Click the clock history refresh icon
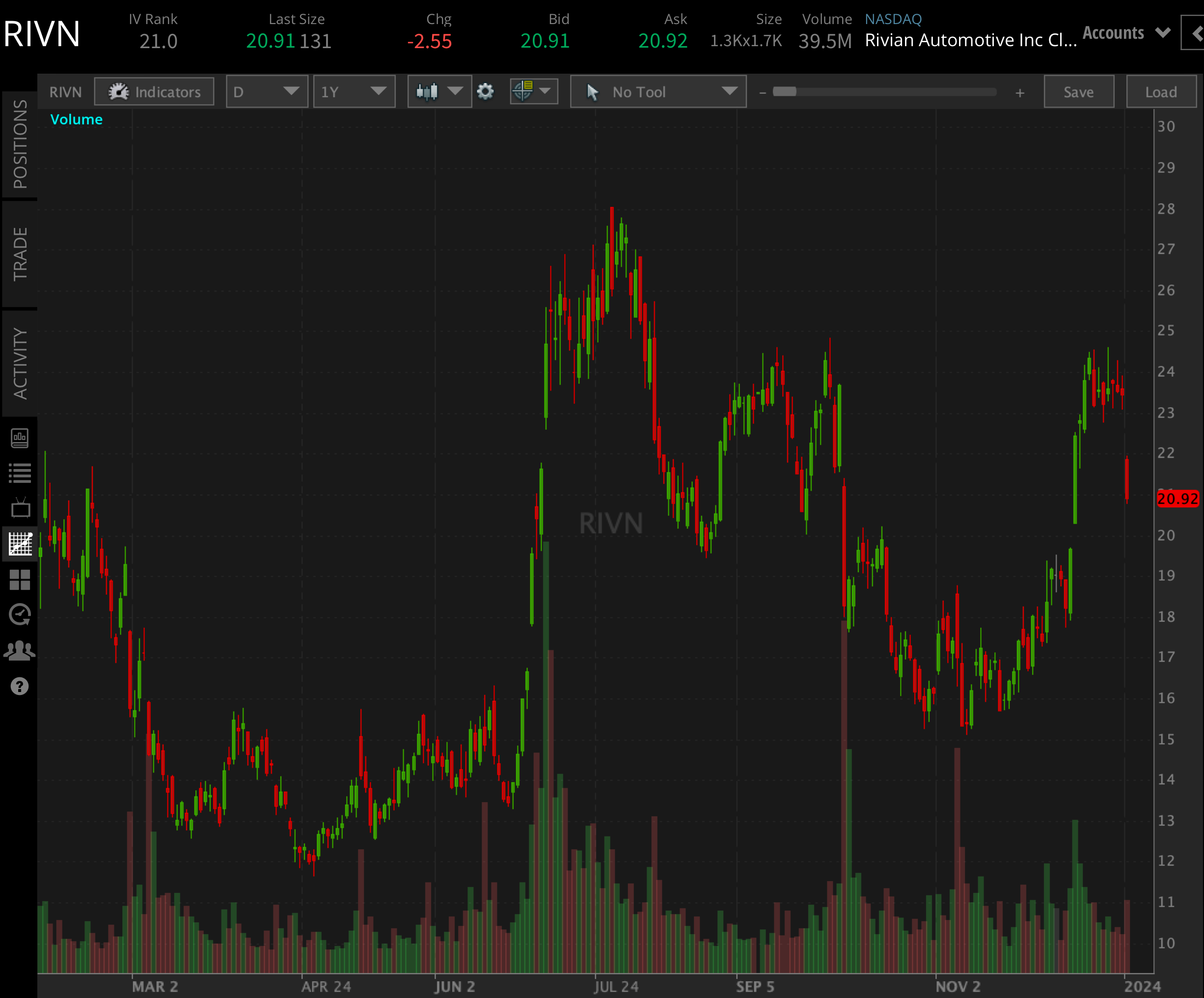1204x998 pixels. tap(20, 615)
